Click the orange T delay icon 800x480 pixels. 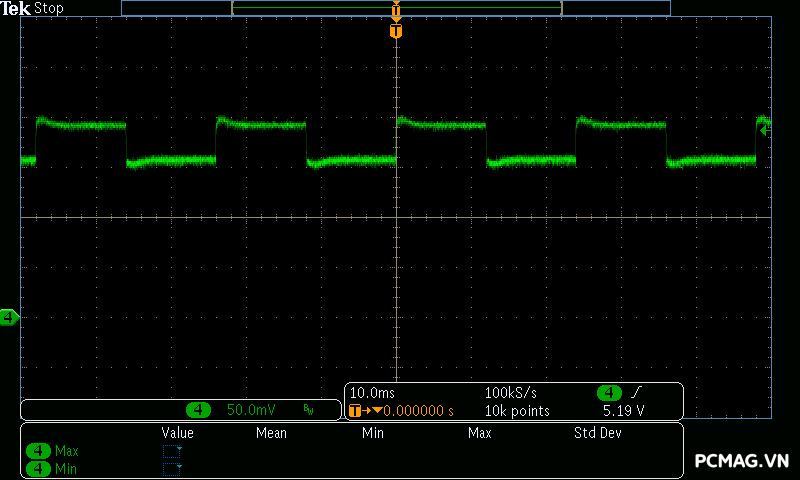(x=355, y=410)
